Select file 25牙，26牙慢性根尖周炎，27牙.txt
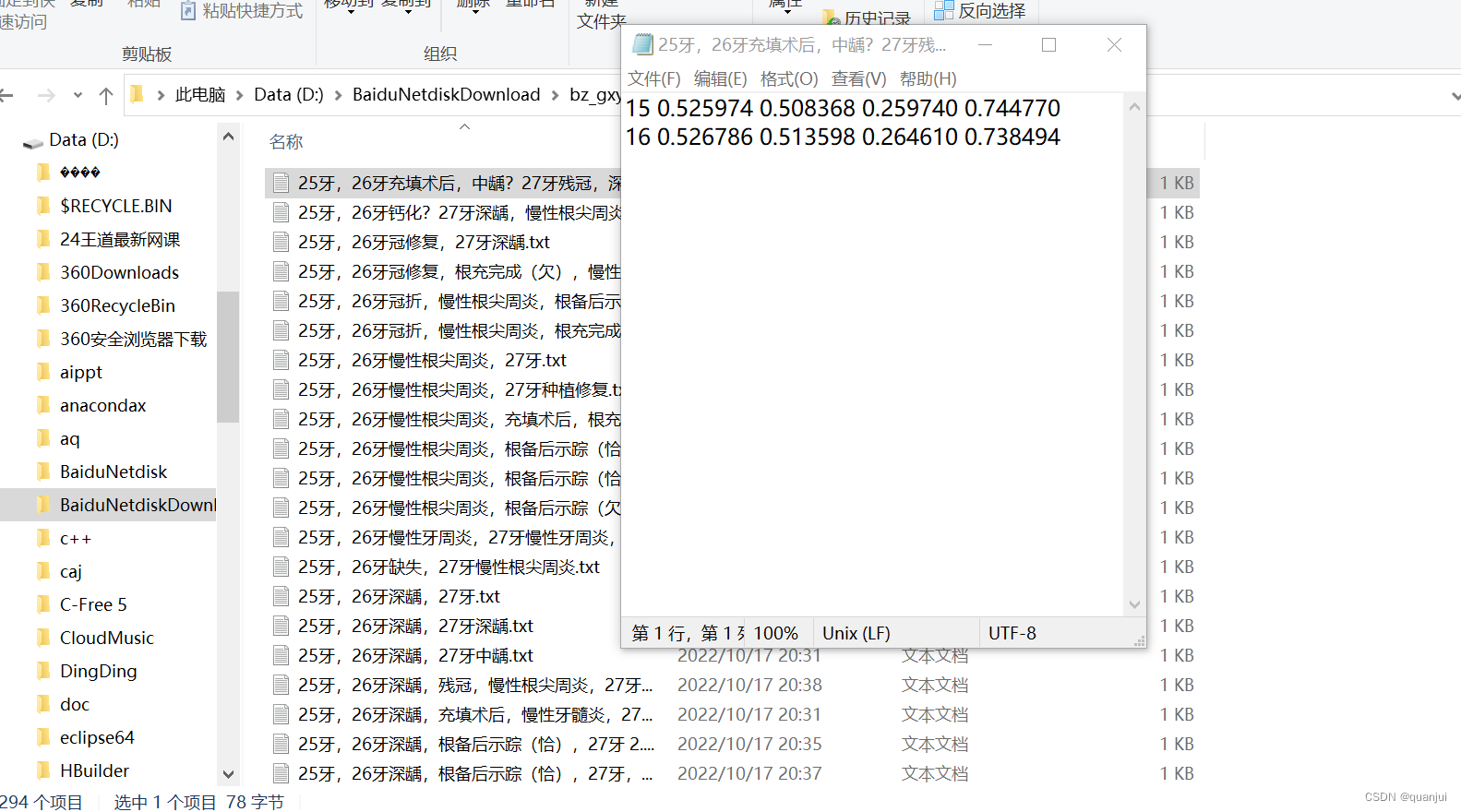 tap(432, 360)
